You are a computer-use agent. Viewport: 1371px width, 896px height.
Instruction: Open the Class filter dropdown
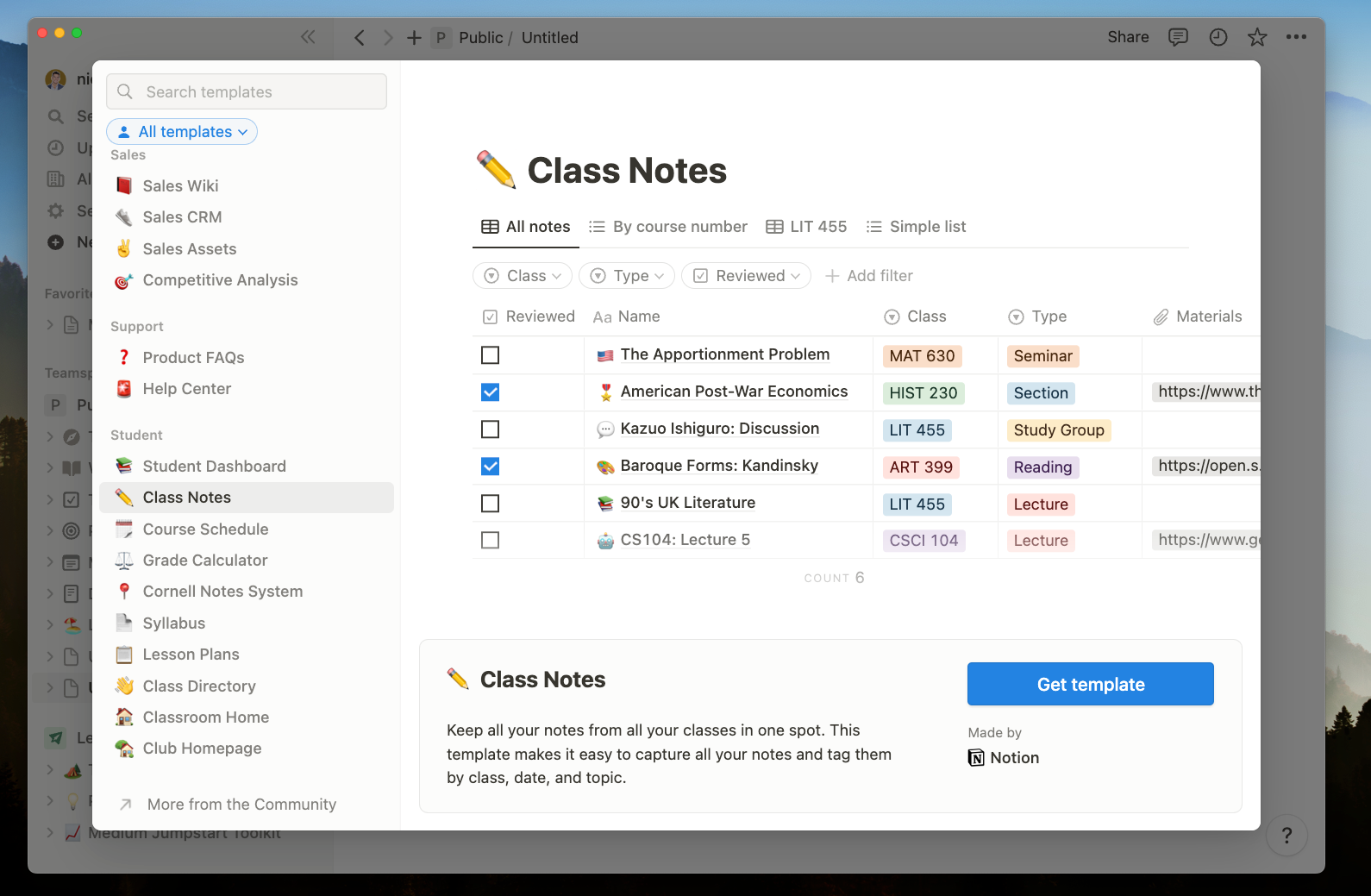pos(523,276)
